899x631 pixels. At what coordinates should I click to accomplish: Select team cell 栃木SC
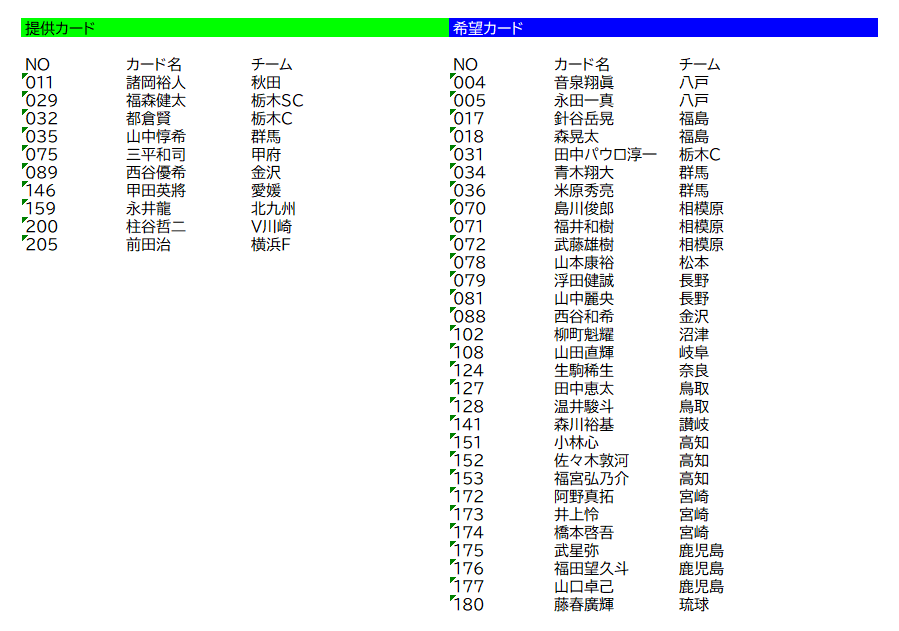pyautogui.click(x=277, y=100)
